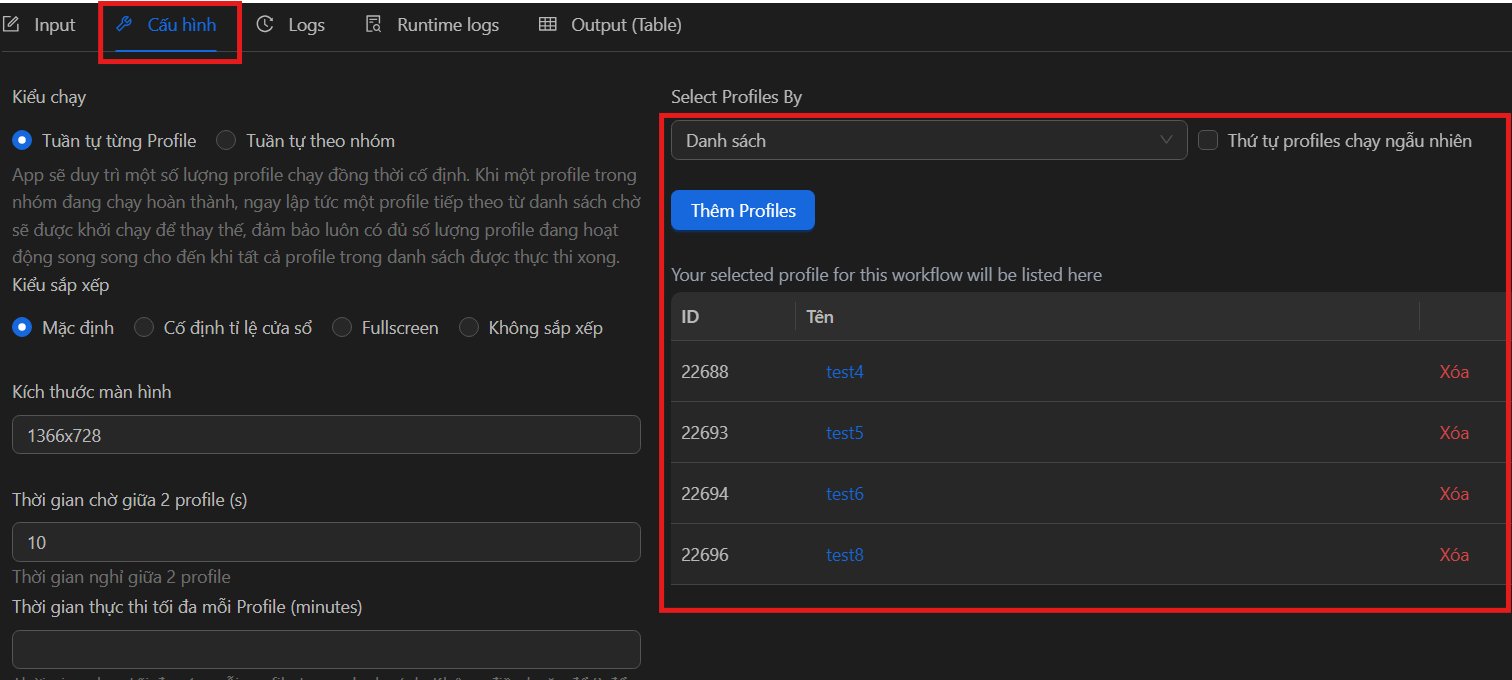Open the Output (Table) tab
Image resolution: width=1512 pixels, height=680 pixels.
point(625,25)
